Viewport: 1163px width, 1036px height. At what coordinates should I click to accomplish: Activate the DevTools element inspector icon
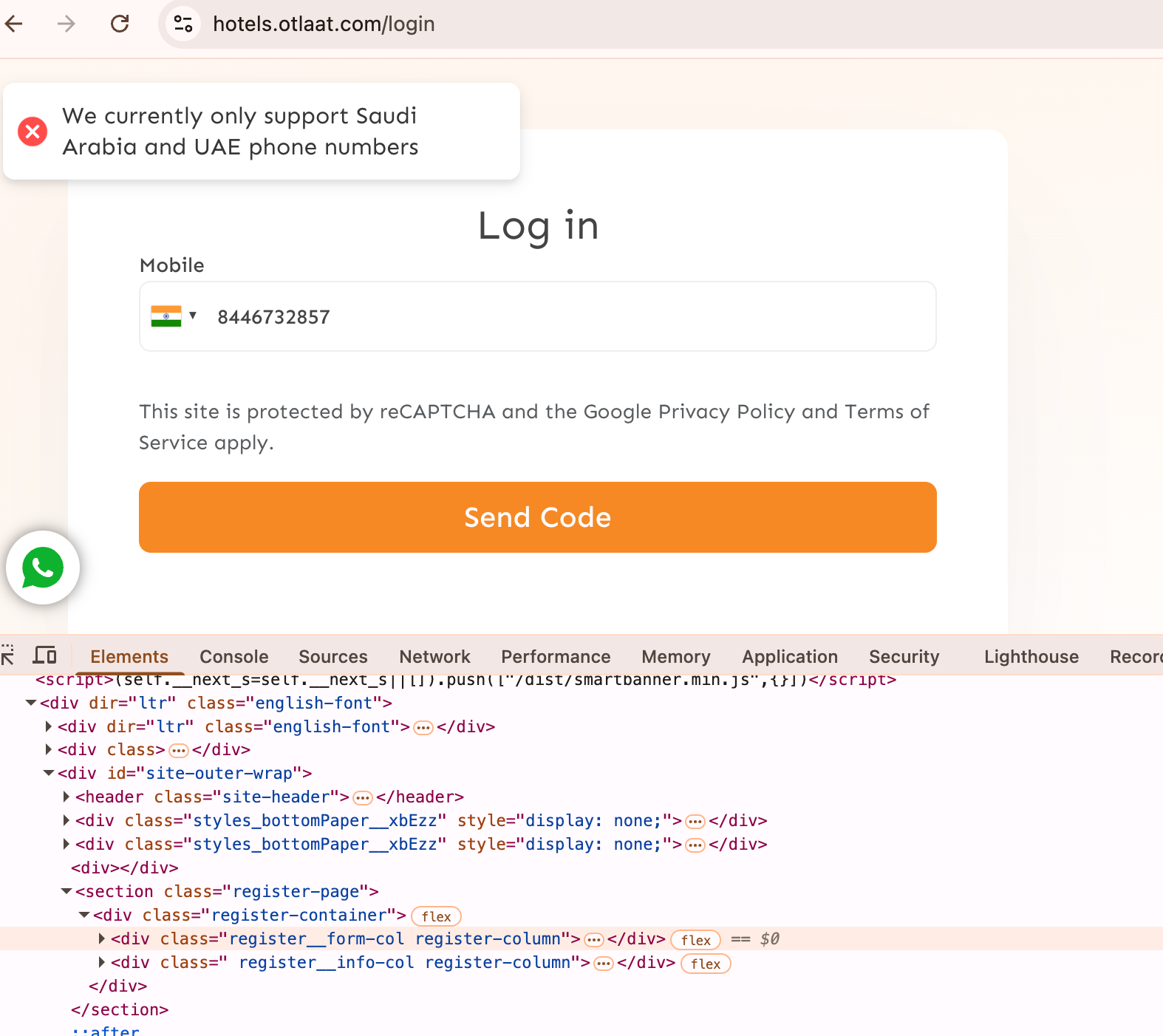tap(7, 655)
